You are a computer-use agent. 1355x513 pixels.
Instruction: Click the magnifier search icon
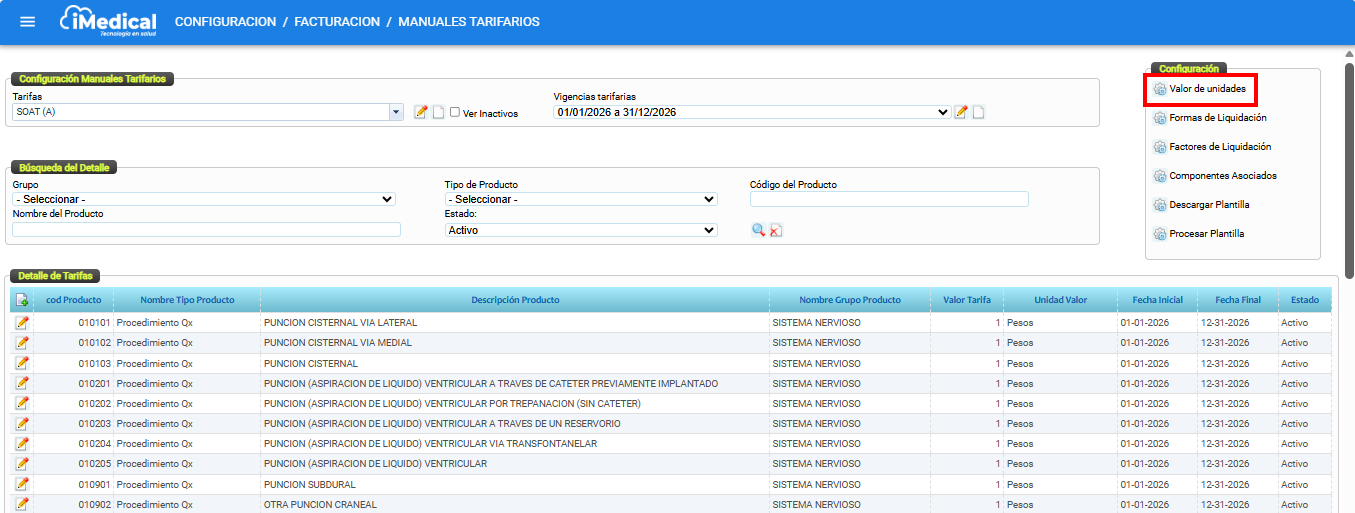click(759, 230)
